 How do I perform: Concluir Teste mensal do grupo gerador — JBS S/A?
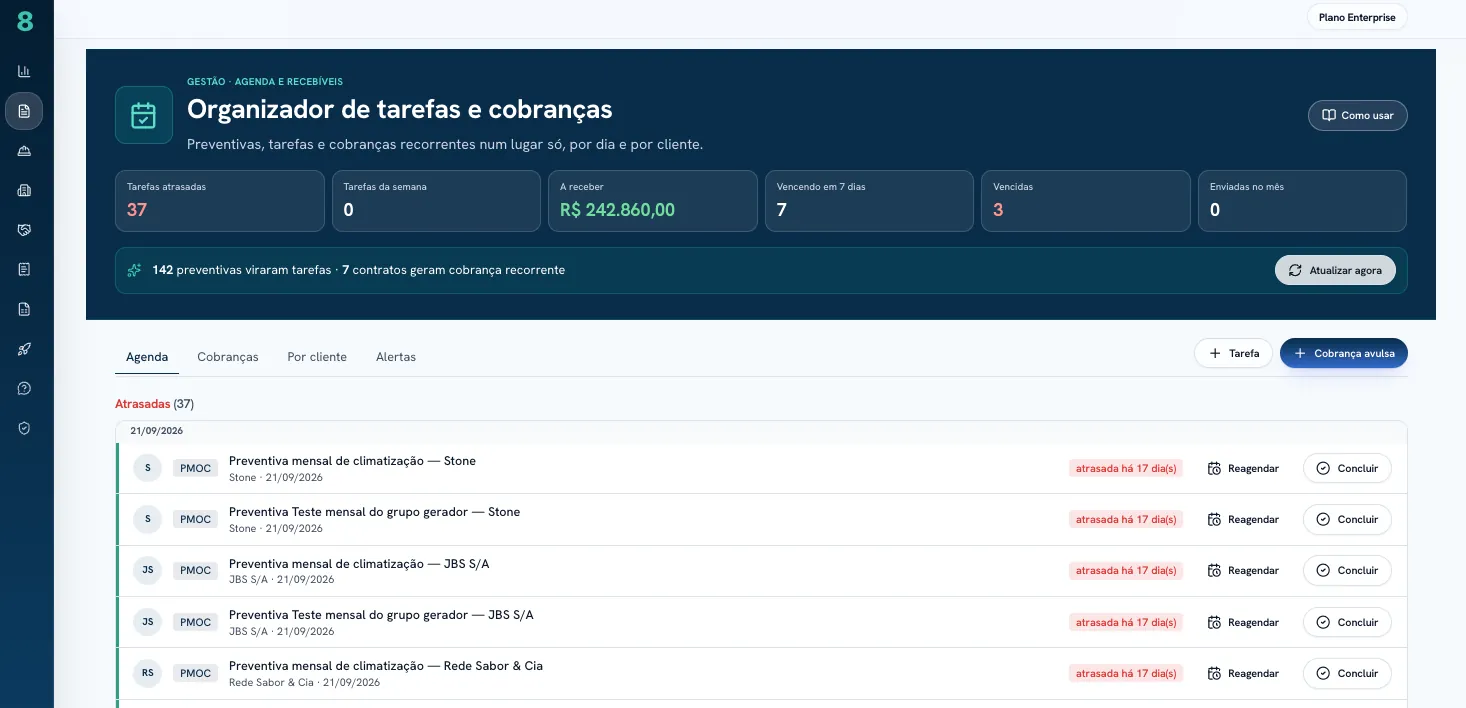1347,622
